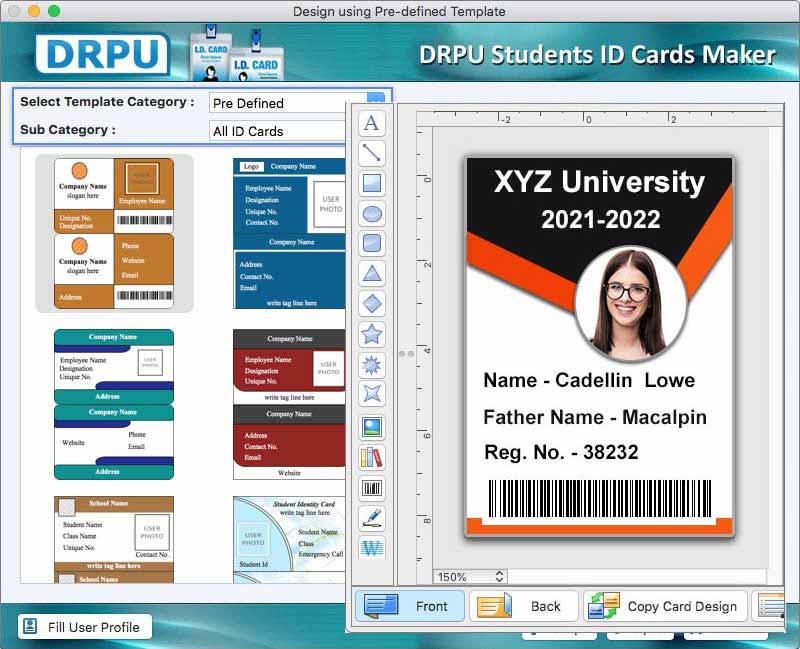Select the Rounded Rectangle tool
This screenshot has height=649, width=800.
pyautogui.click(x=371, y=243)
